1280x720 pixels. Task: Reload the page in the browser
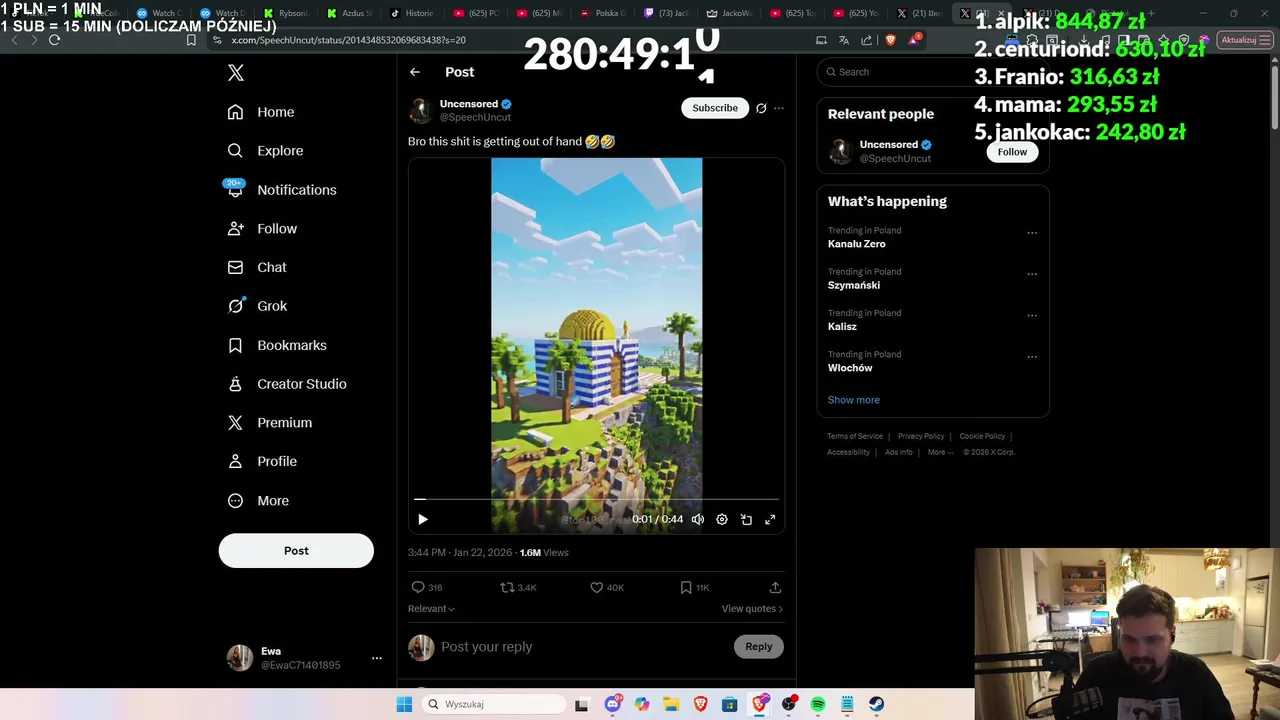tap(54, 40)
